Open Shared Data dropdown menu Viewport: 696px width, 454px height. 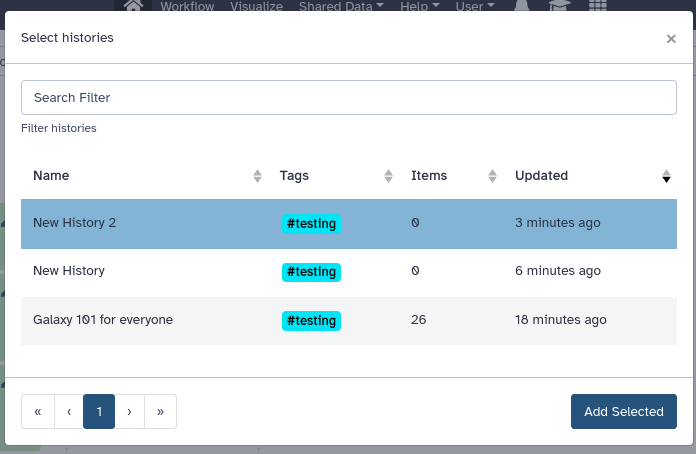[x=341, y=6]
